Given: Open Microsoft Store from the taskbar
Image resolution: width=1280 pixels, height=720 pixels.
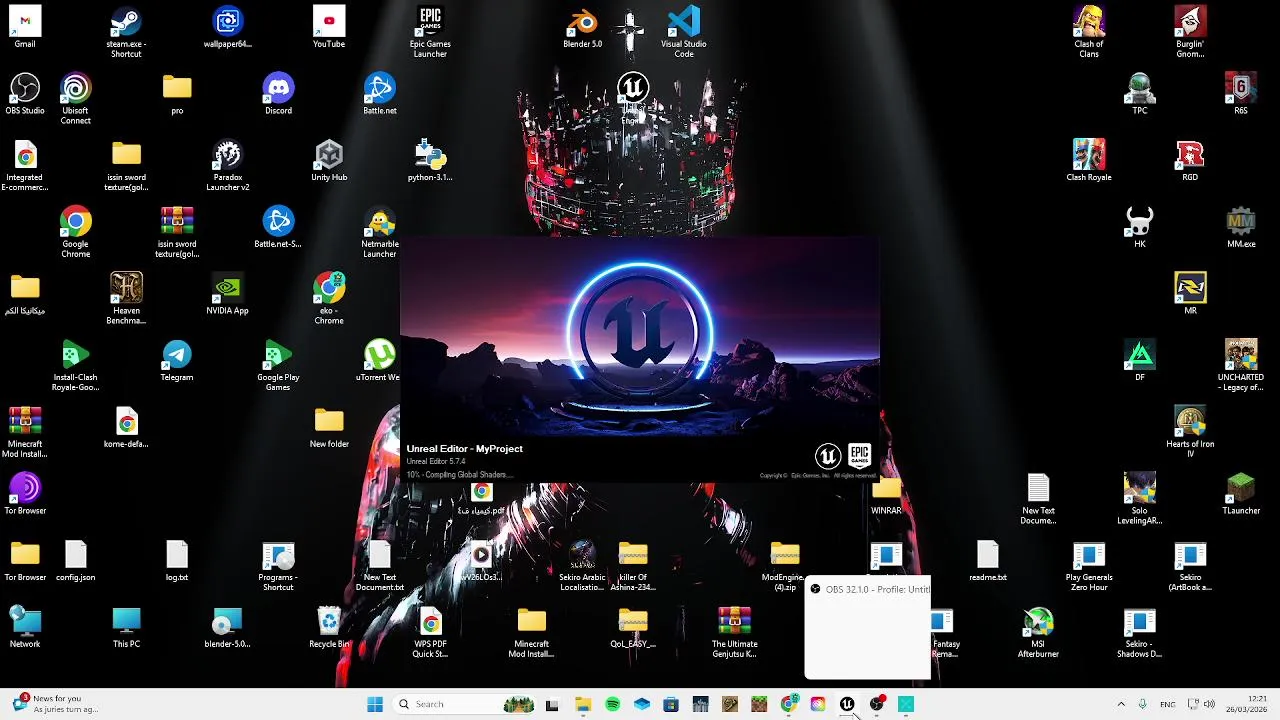Looking at the screenshot, I should point(671,704).
